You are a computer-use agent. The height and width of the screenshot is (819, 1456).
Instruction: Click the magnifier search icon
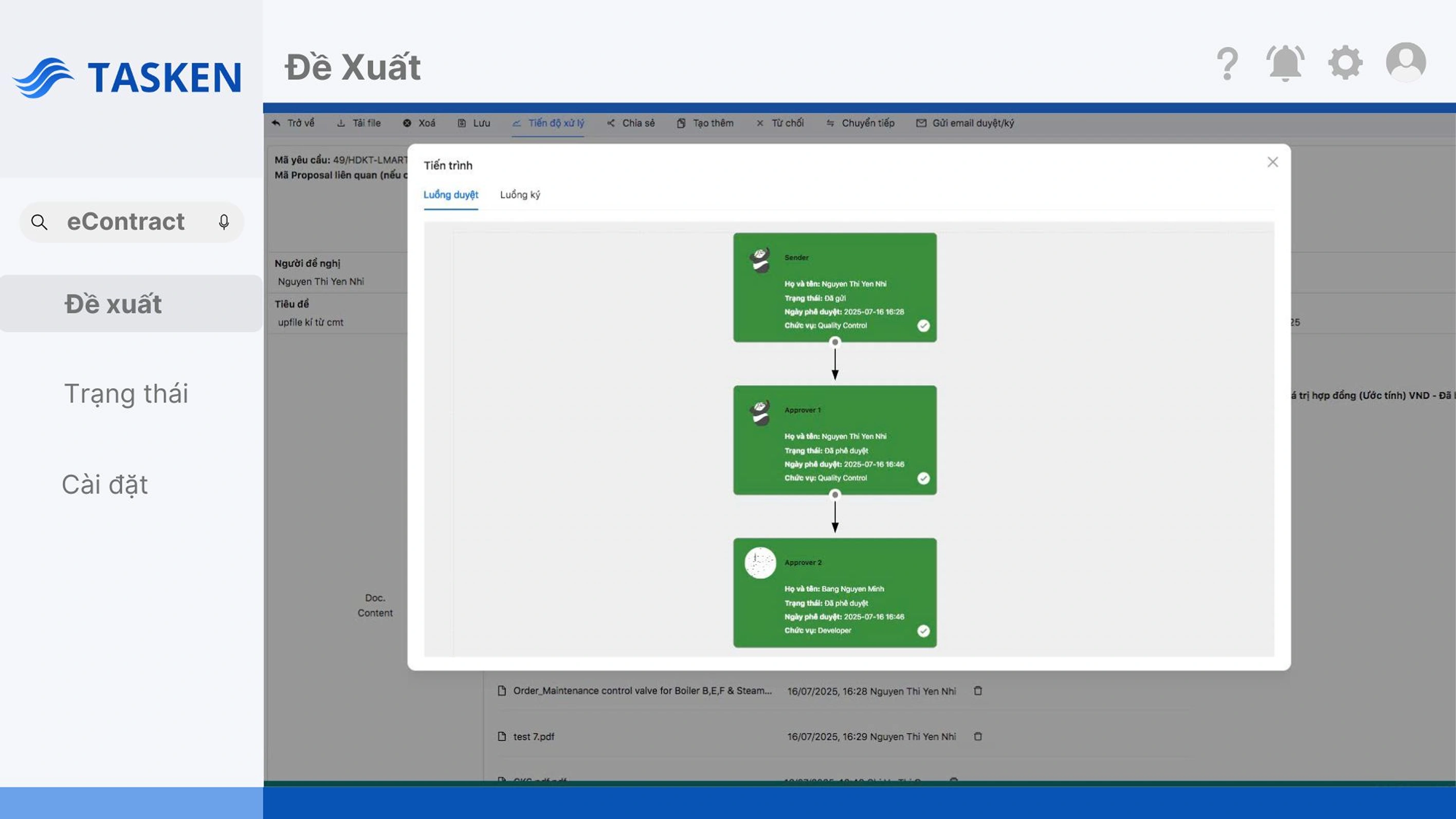tap(39, 222)
